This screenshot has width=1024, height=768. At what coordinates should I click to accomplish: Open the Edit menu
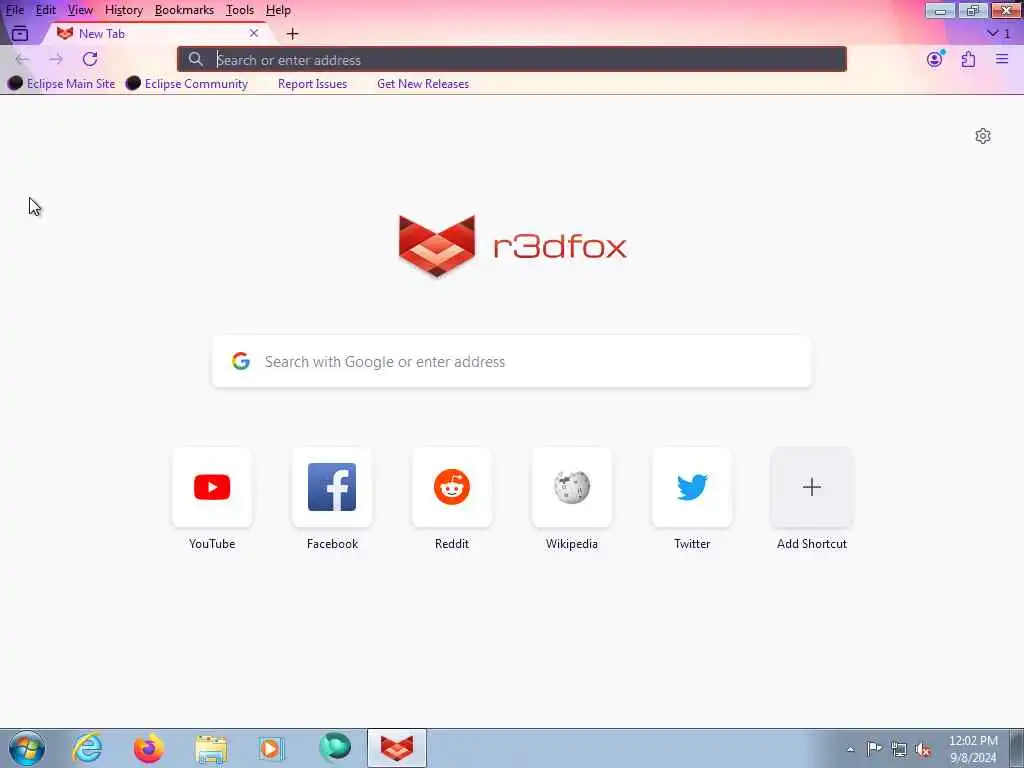(45, 10)
